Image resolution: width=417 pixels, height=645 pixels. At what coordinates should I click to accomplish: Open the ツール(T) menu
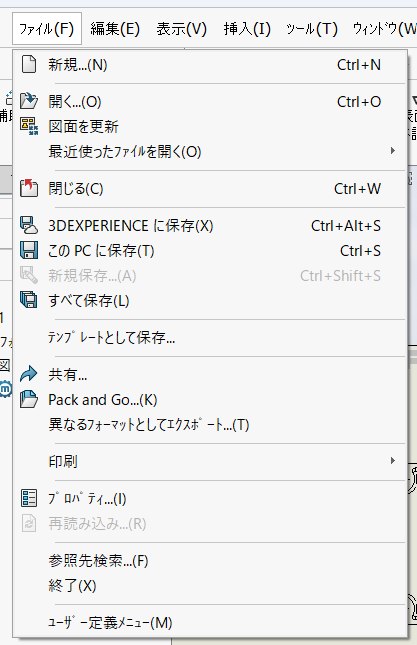[x=312, y=29]
